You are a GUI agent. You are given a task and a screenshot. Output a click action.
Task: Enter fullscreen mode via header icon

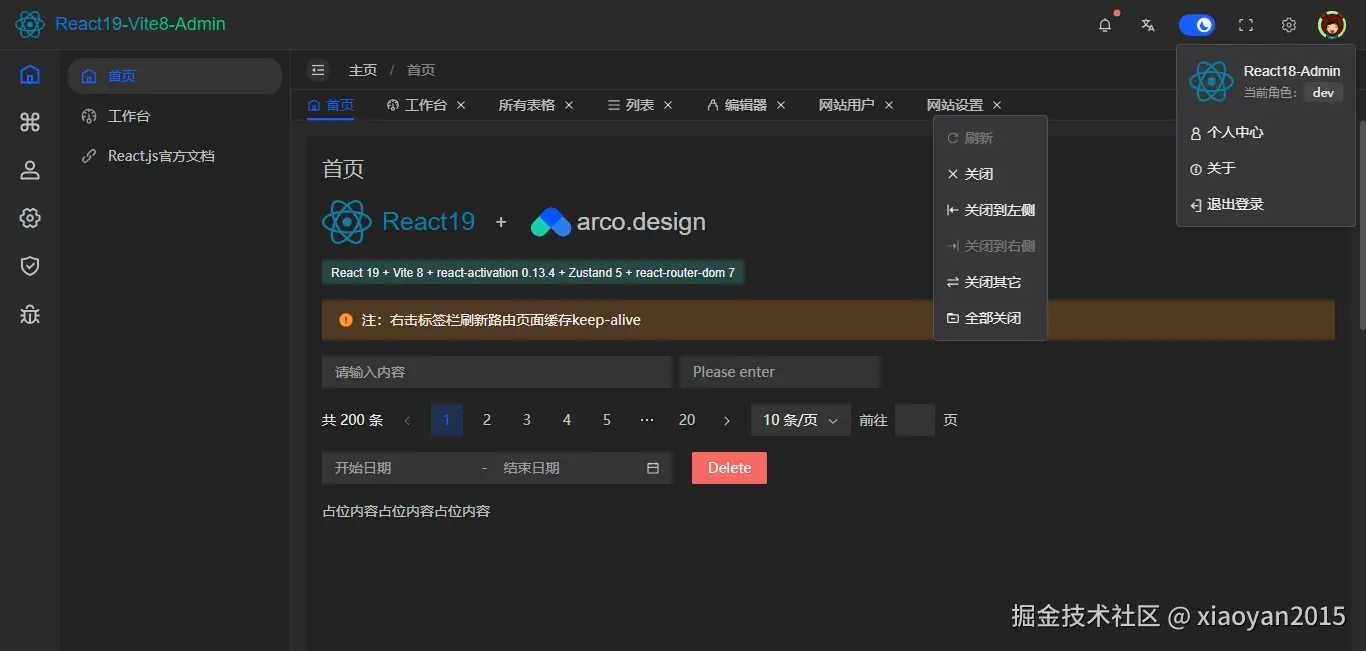pos(1246,25)
